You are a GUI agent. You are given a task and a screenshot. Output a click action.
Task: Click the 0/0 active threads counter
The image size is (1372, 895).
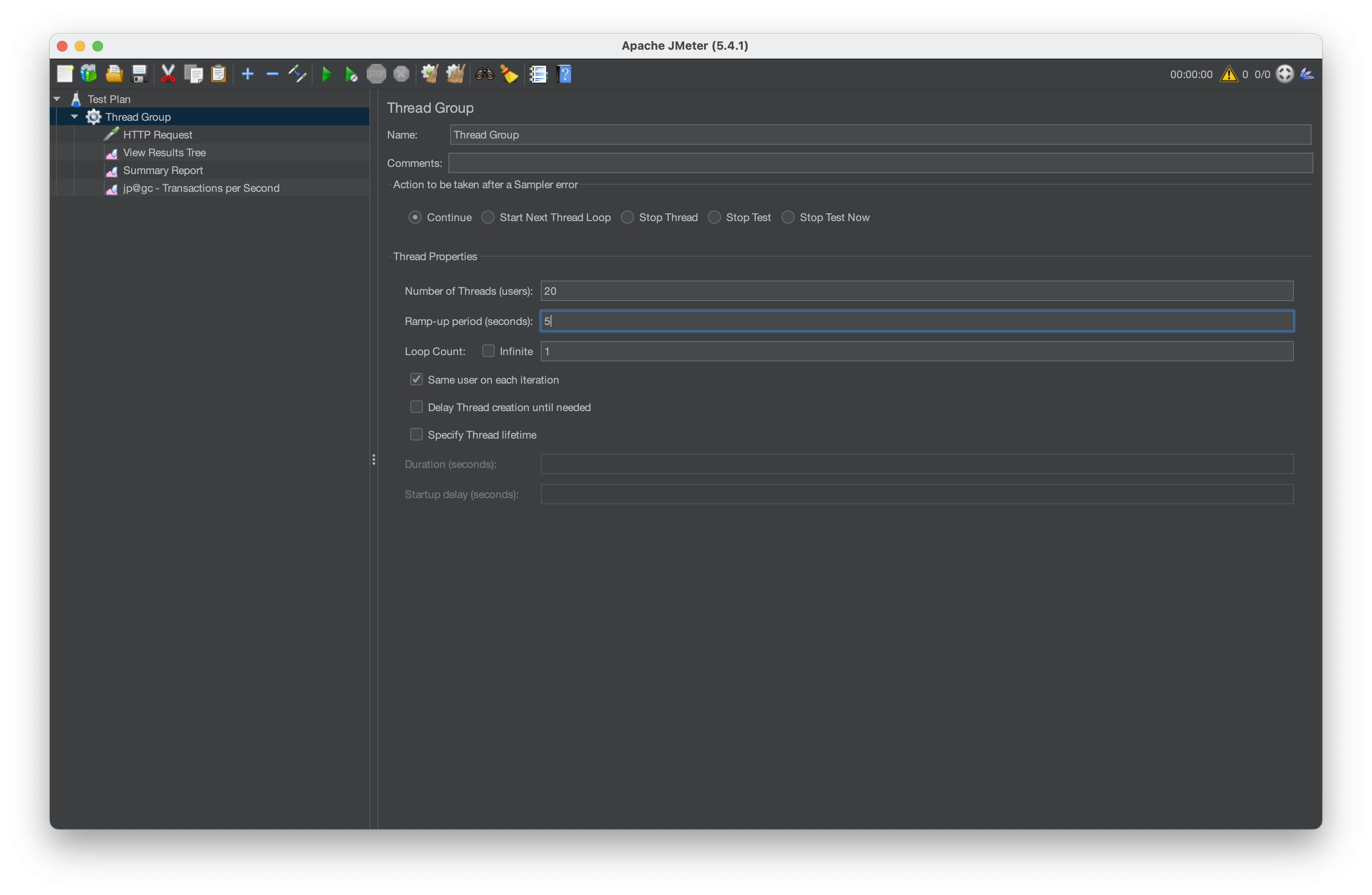point(1262,74)
